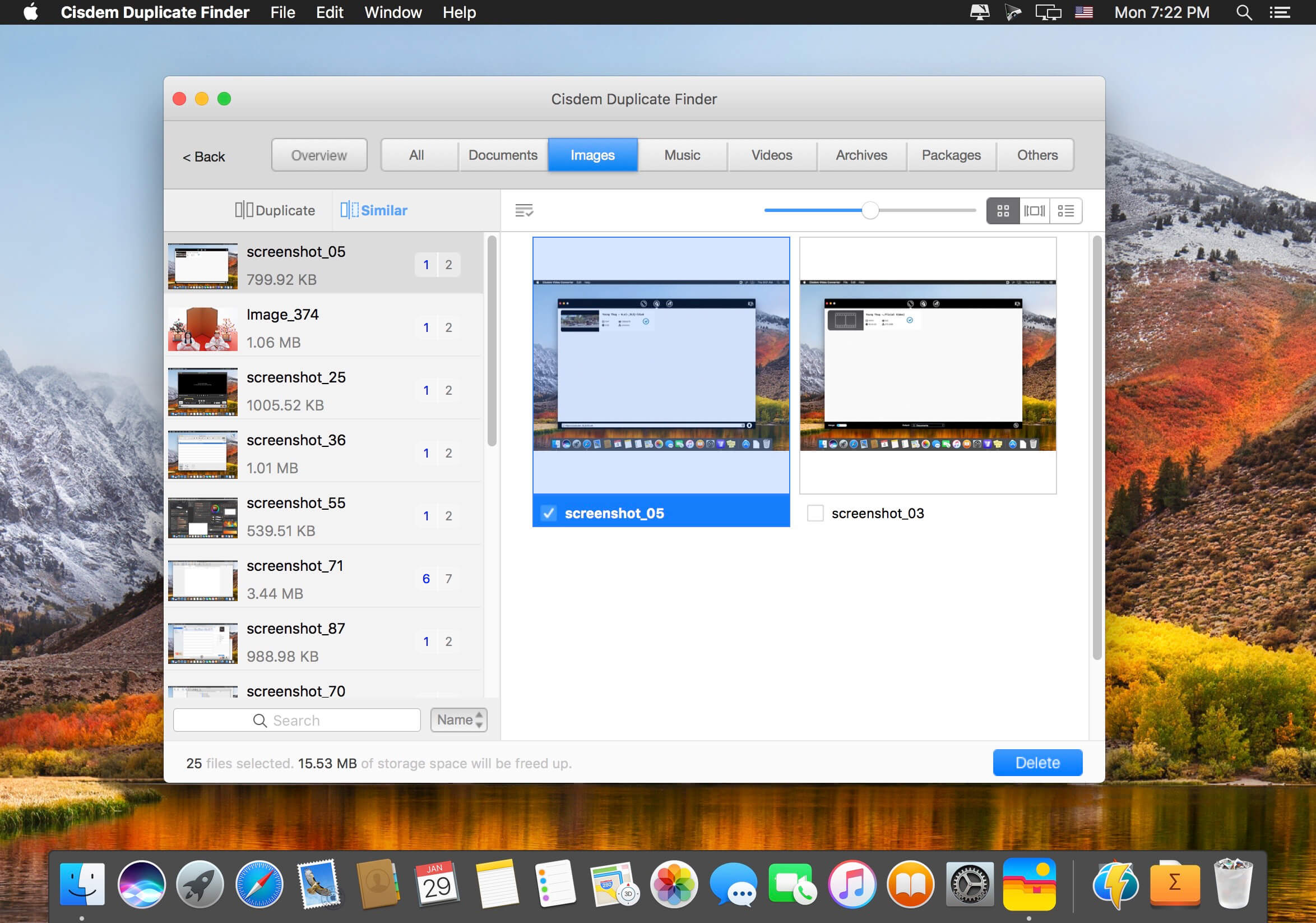Check the screenshot_03 checkbox
The height and width of the screenshot is (923, 1316).
[x=814, y=513]
